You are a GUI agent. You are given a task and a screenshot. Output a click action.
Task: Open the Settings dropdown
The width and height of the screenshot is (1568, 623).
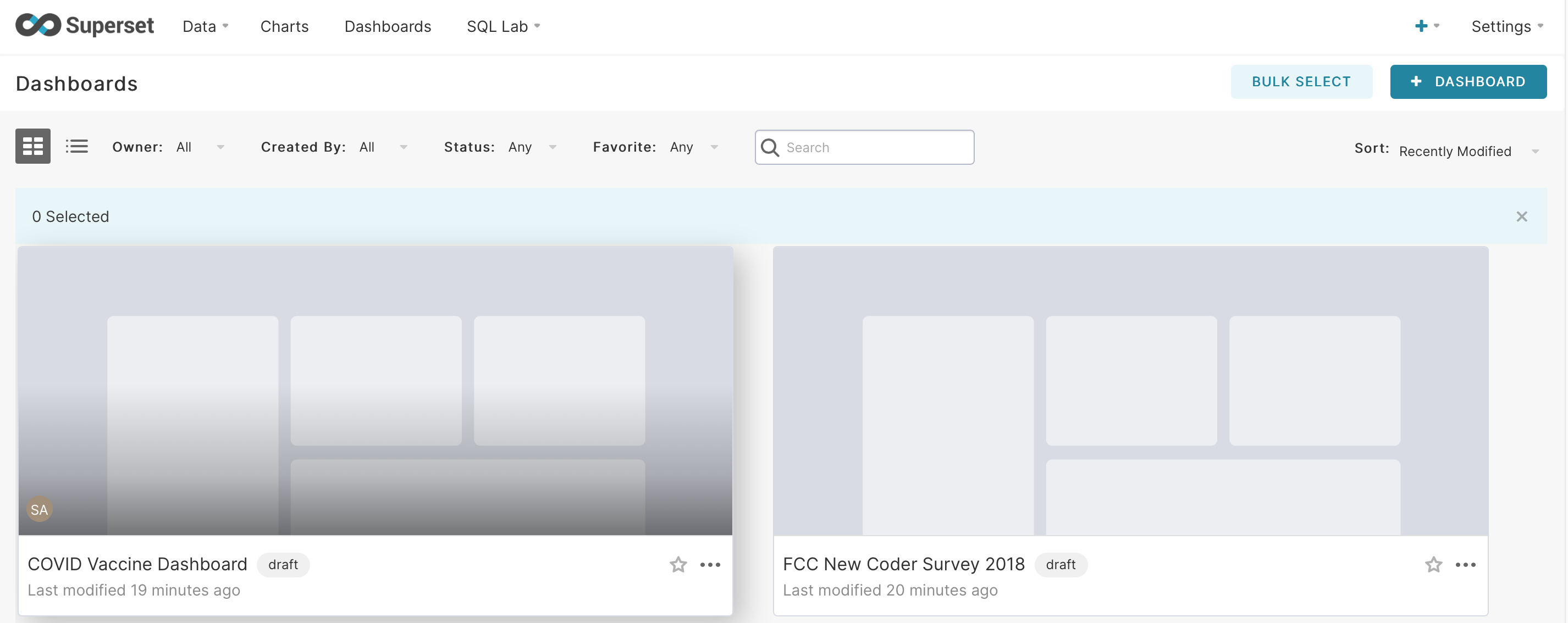[x=1507, y=26]
